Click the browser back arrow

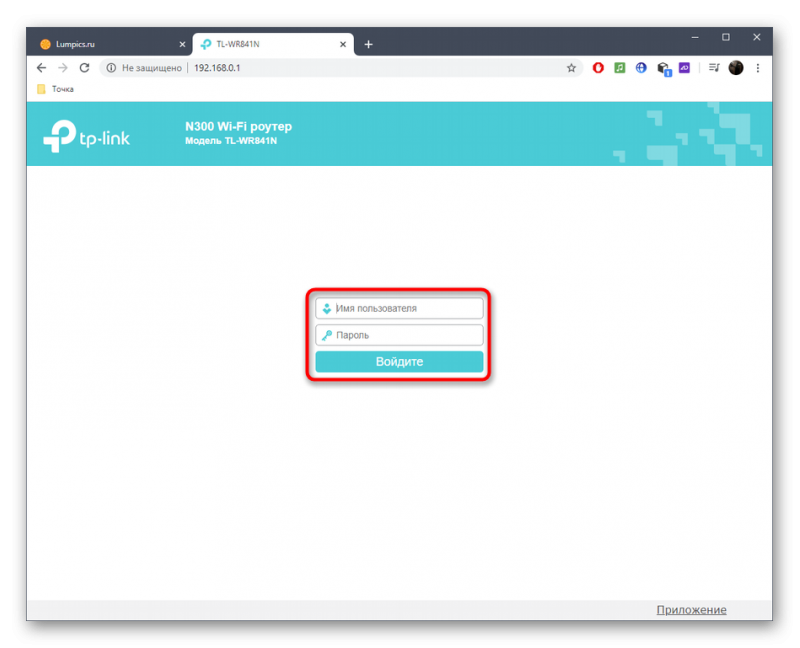pyautogui.click(x=41, y=68)
